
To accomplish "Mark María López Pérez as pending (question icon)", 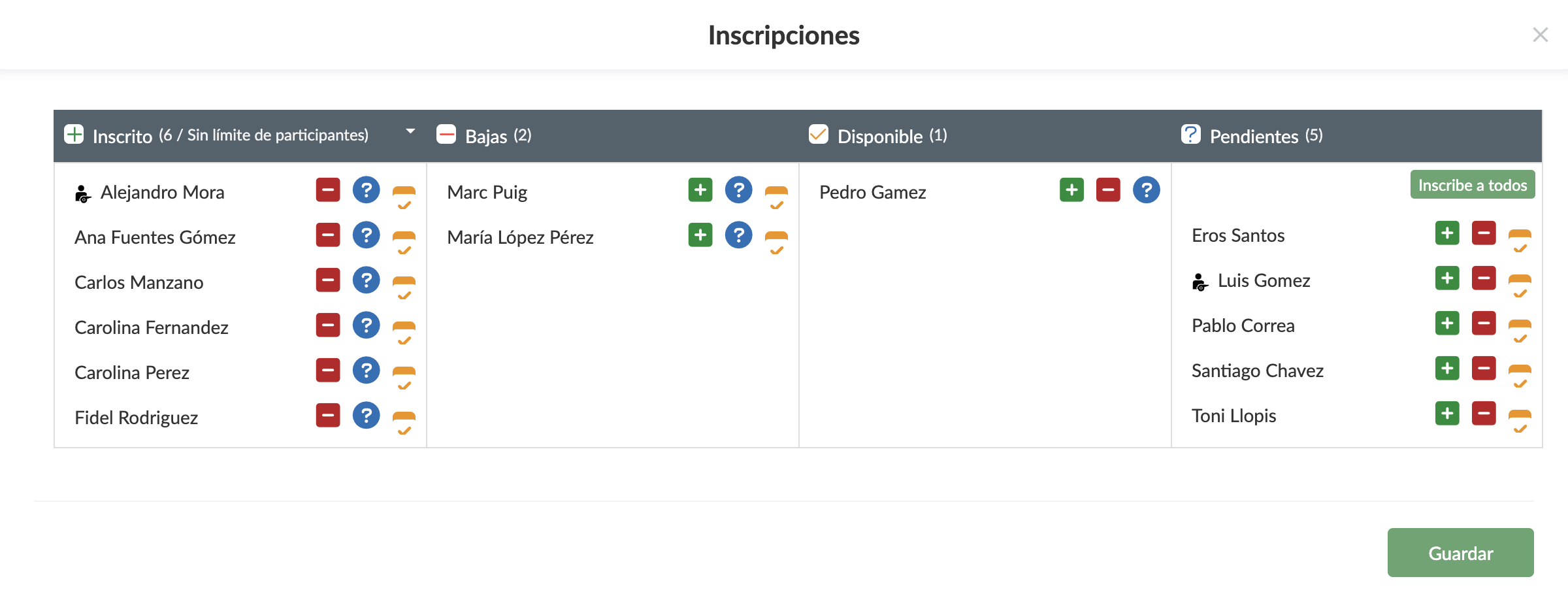I will click(x=738, y=235).
